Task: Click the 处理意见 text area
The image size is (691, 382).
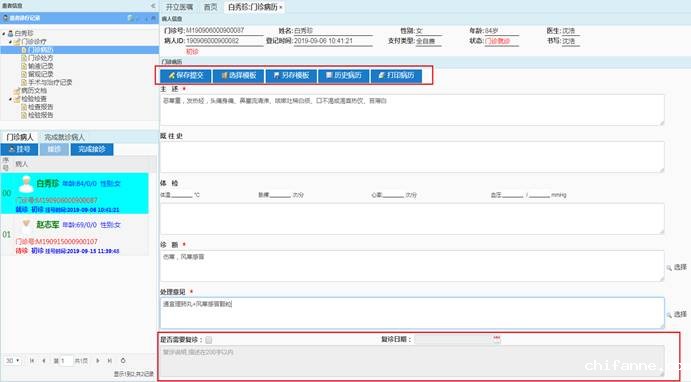Action: click(x=412, y=313)
